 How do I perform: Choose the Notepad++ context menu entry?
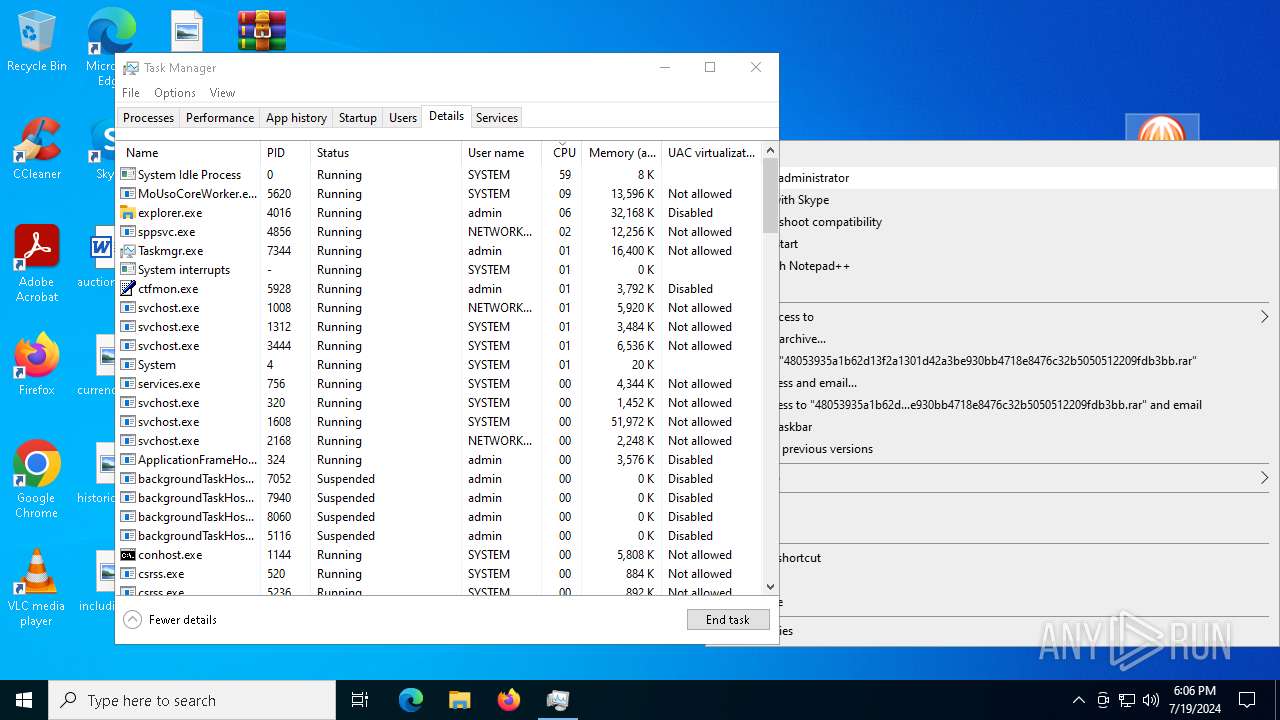coord(1027,266)
